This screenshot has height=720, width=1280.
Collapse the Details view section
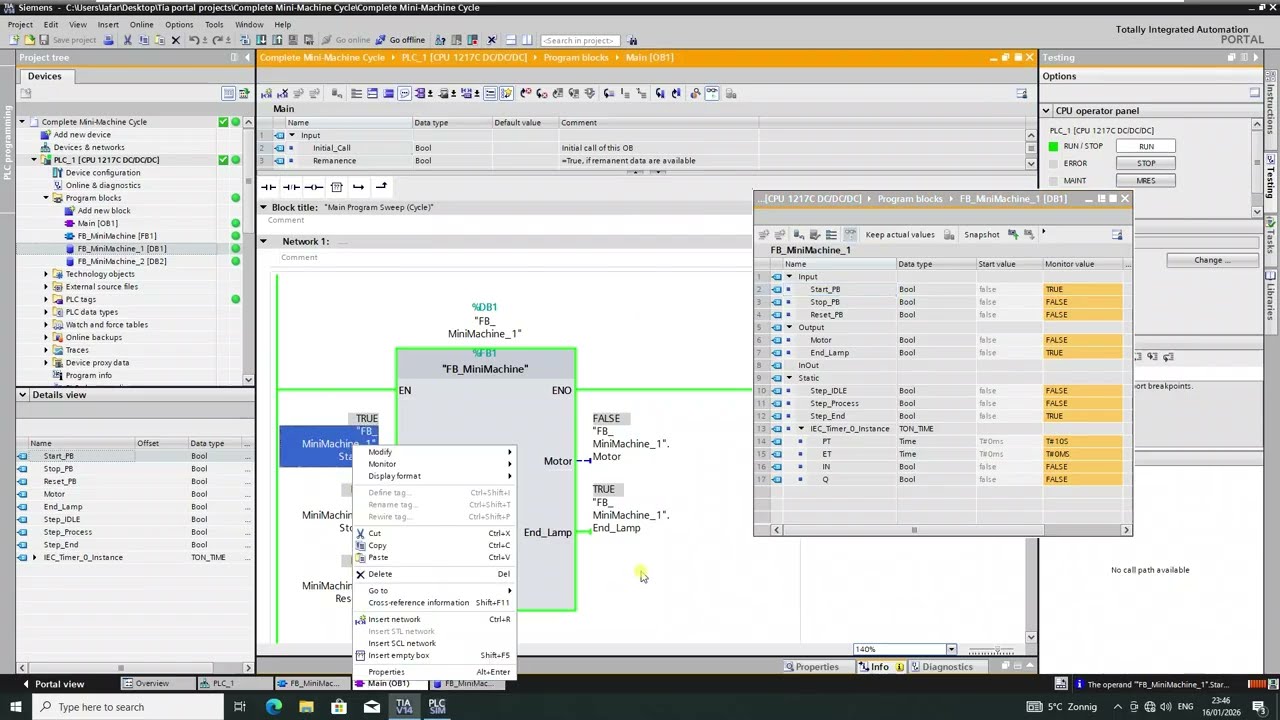point(23,395)
